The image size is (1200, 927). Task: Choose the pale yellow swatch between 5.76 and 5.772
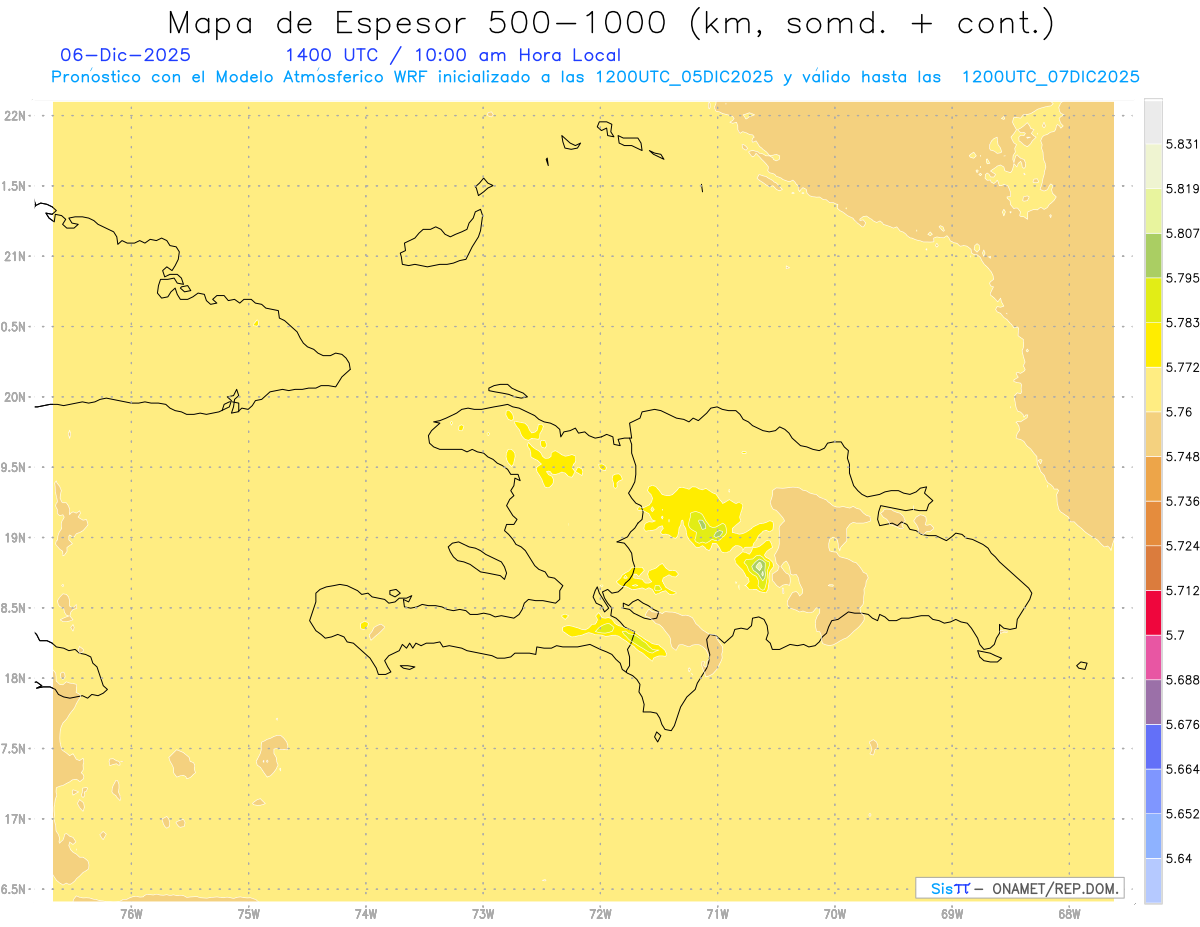click(x=1153, y=389)
